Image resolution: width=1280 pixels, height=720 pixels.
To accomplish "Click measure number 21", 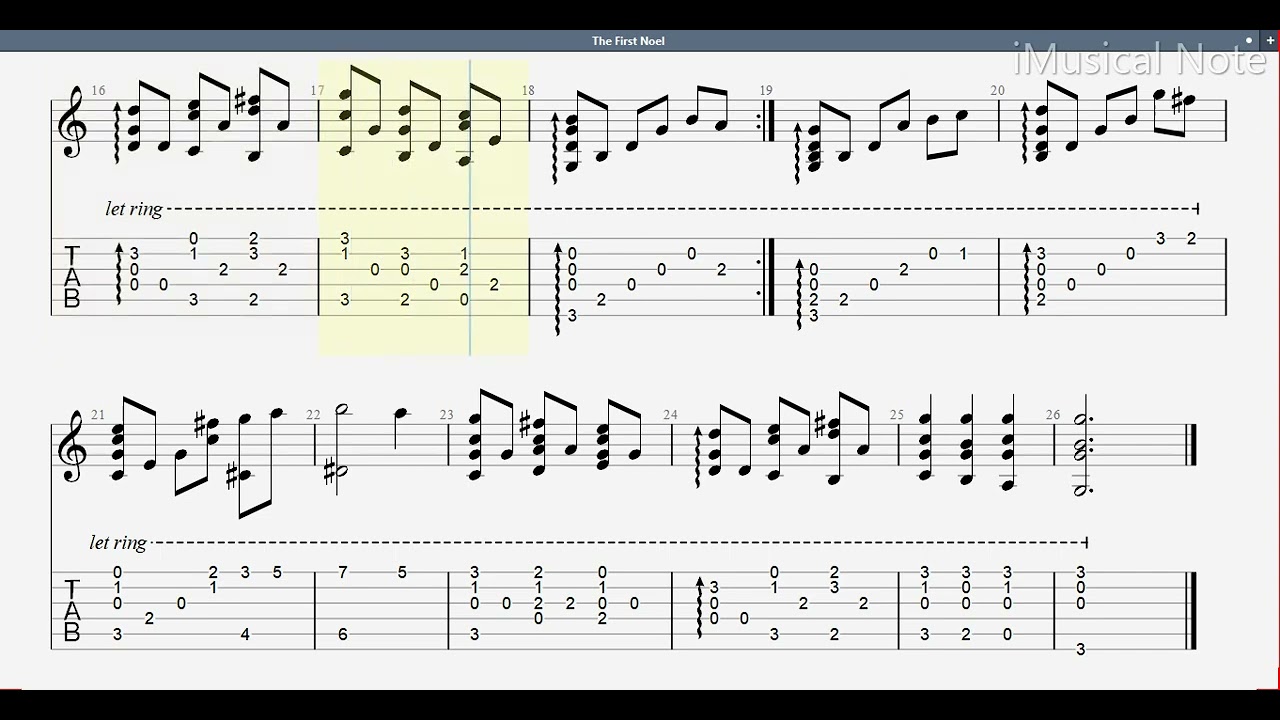I will (x=98, y=415).
